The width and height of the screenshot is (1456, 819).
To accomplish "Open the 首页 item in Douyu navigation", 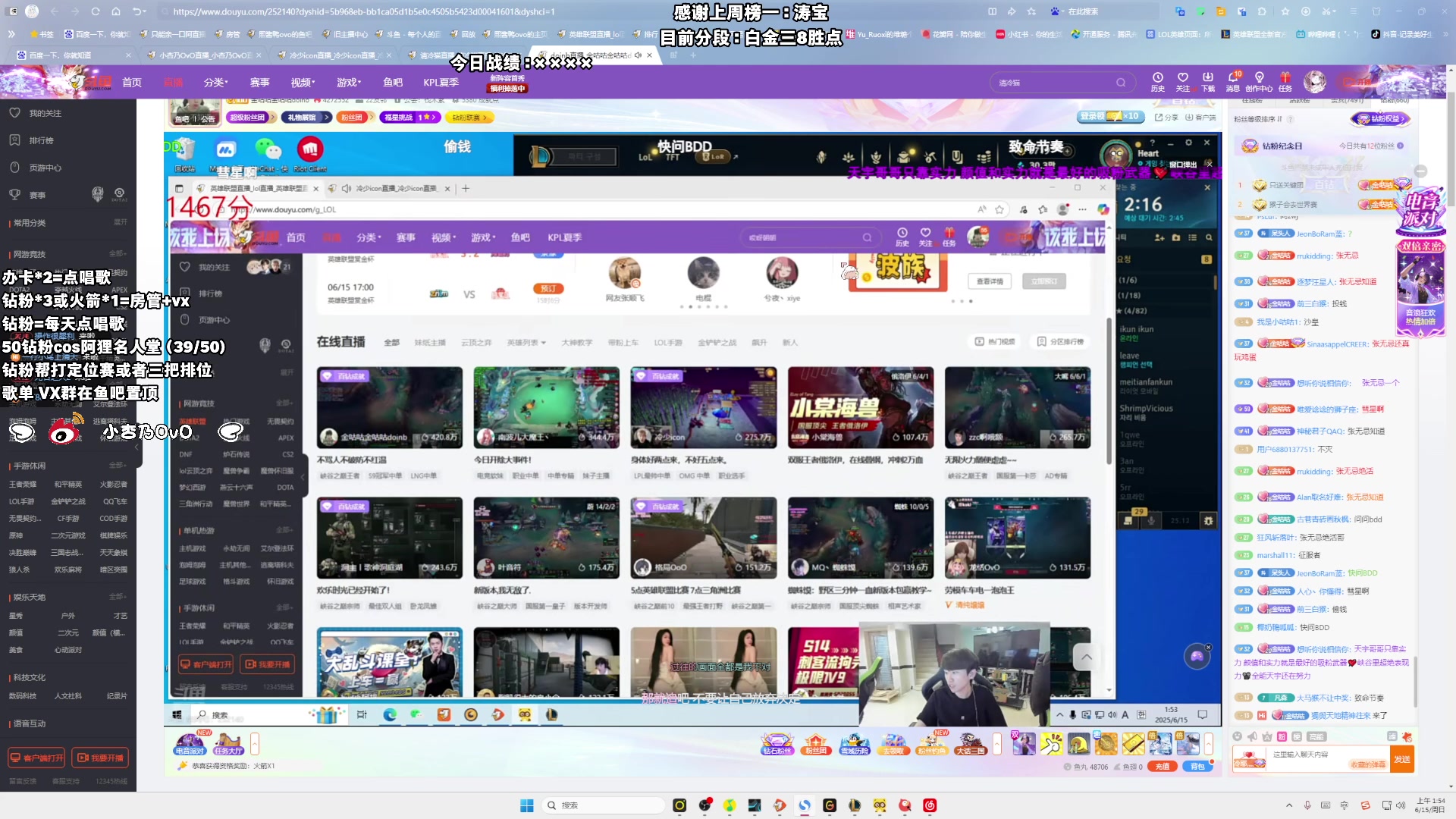I will (132, 83).
